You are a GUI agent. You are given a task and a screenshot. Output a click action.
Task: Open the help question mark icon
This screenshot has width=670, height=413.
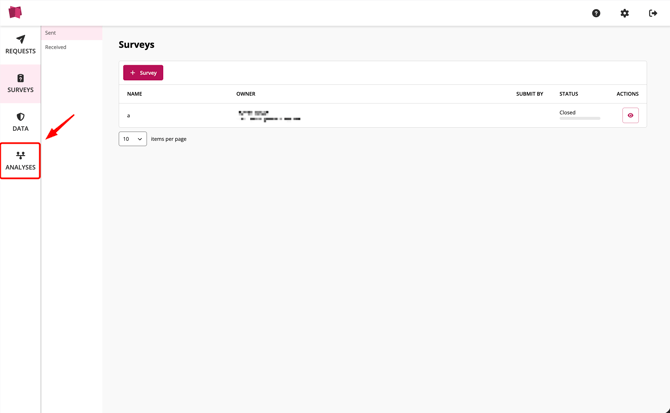pos(596,13)
